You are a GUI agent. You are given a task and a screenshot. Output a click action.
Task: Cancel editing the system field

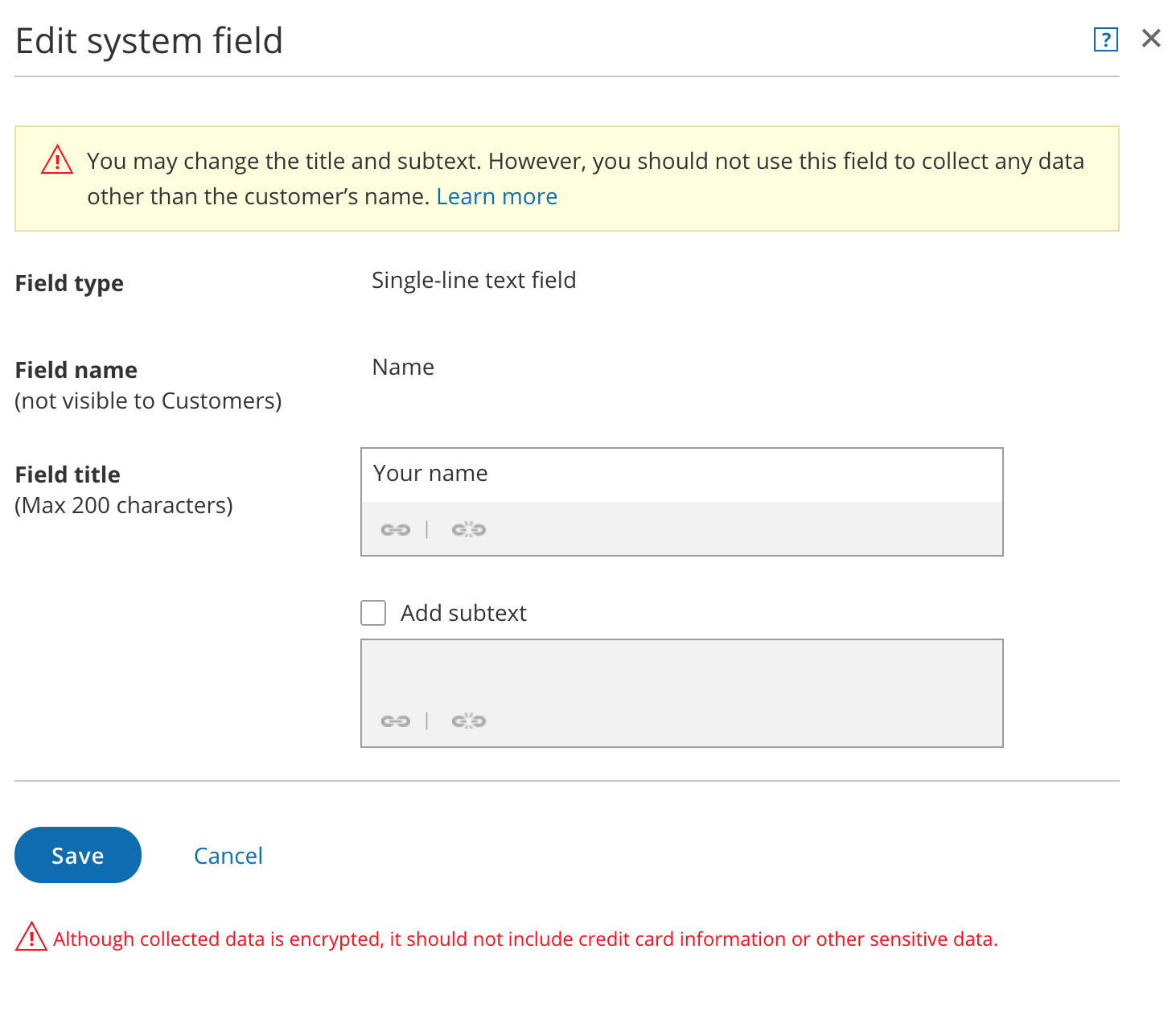(x=228, y=856)
